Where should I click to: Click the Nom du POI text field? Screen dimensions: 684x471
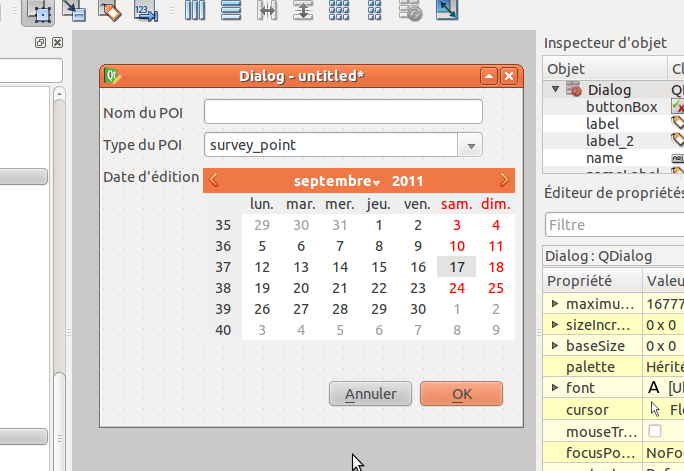[x=343, y=111]
